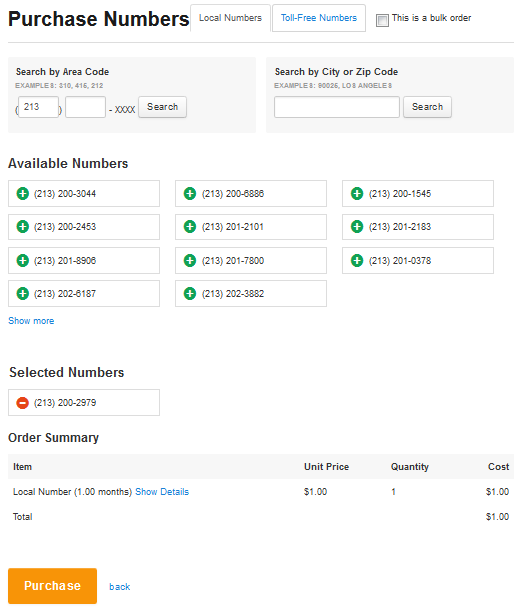Image resolution: width=524 pixels, height=615 pixels.
Task: Add number (213) 201-2101 with plus icon
Action: pos(190,226)
